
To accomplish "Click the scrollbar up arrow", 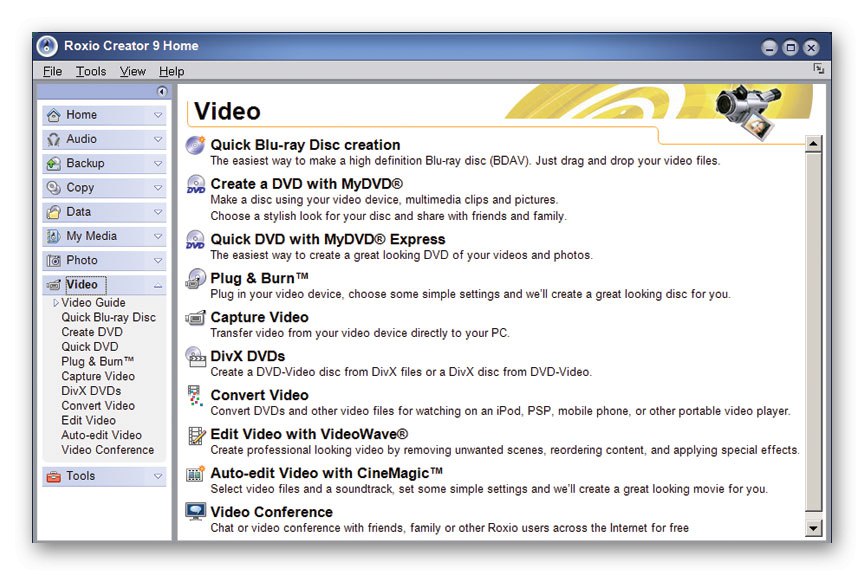I will [813, 144].
